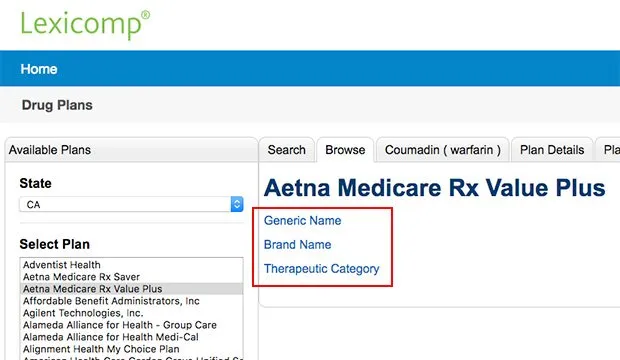Image resolution: width=620 pixels, height=360 pixels.
Task: Browse by Brand Name link
Action: 297,244
